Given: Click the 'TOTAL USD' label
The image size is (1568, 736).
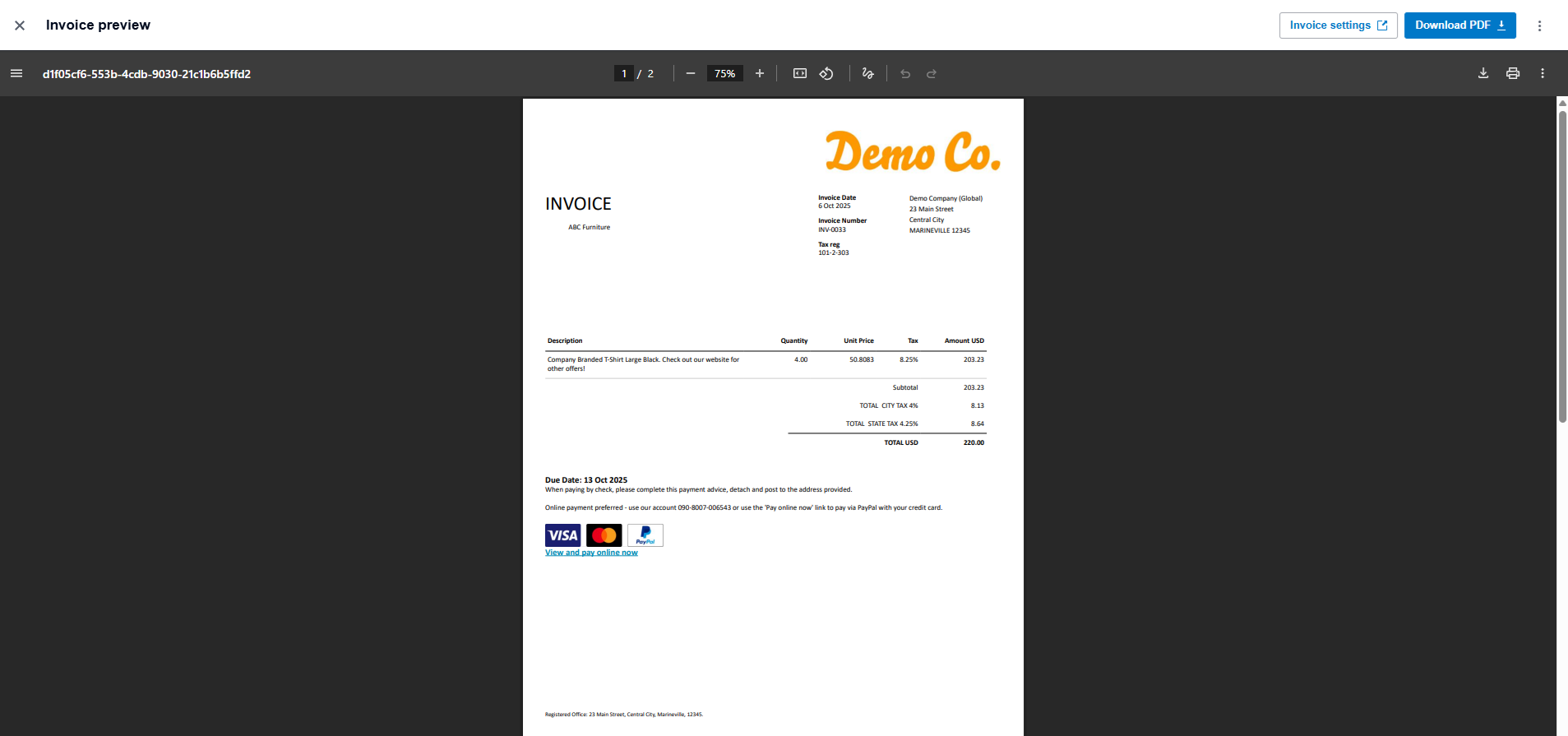Looking at the screenshot, I should coord(901,442).
